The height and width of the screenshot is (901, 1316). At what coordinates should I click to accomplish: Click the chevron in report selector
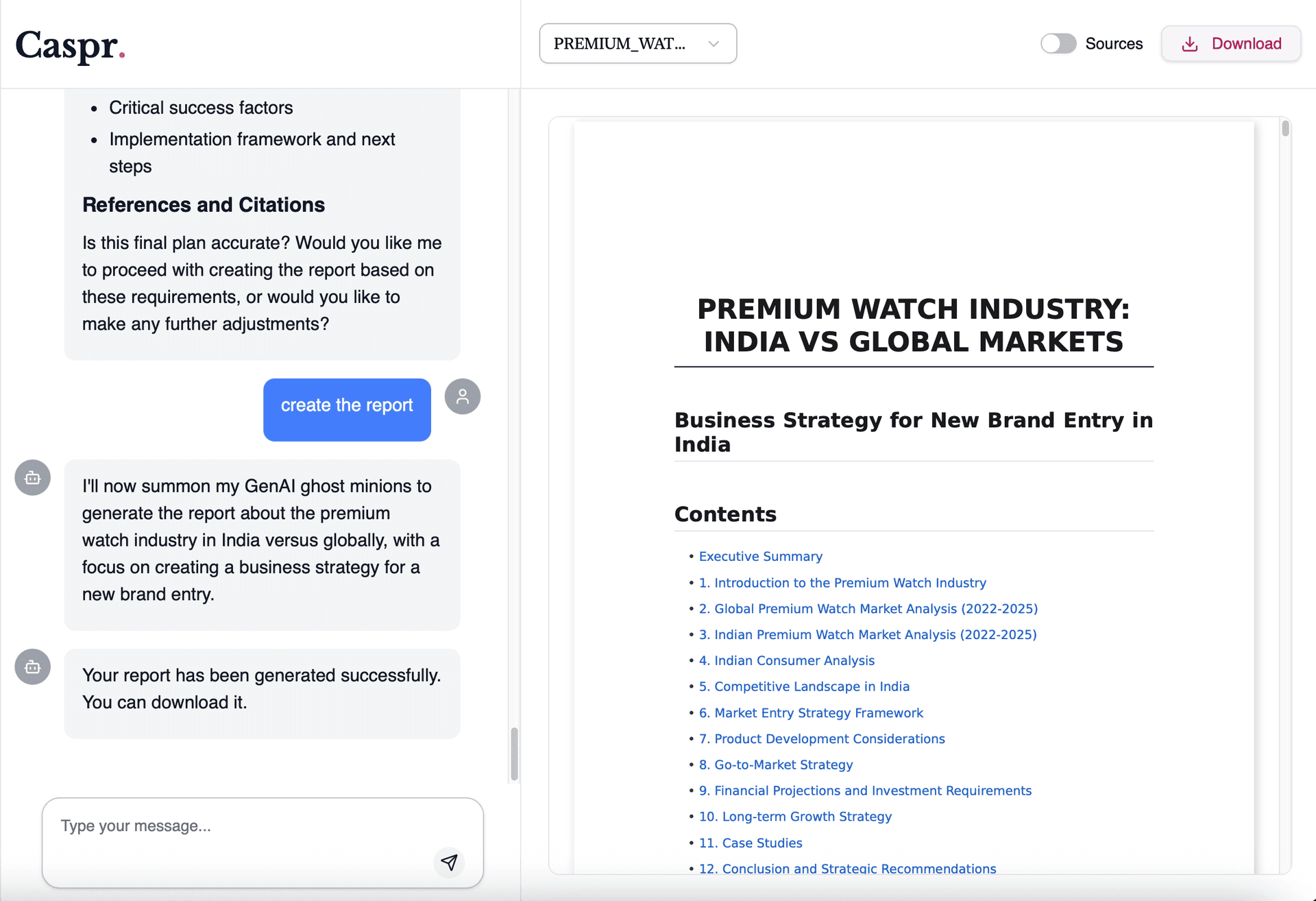714,44
